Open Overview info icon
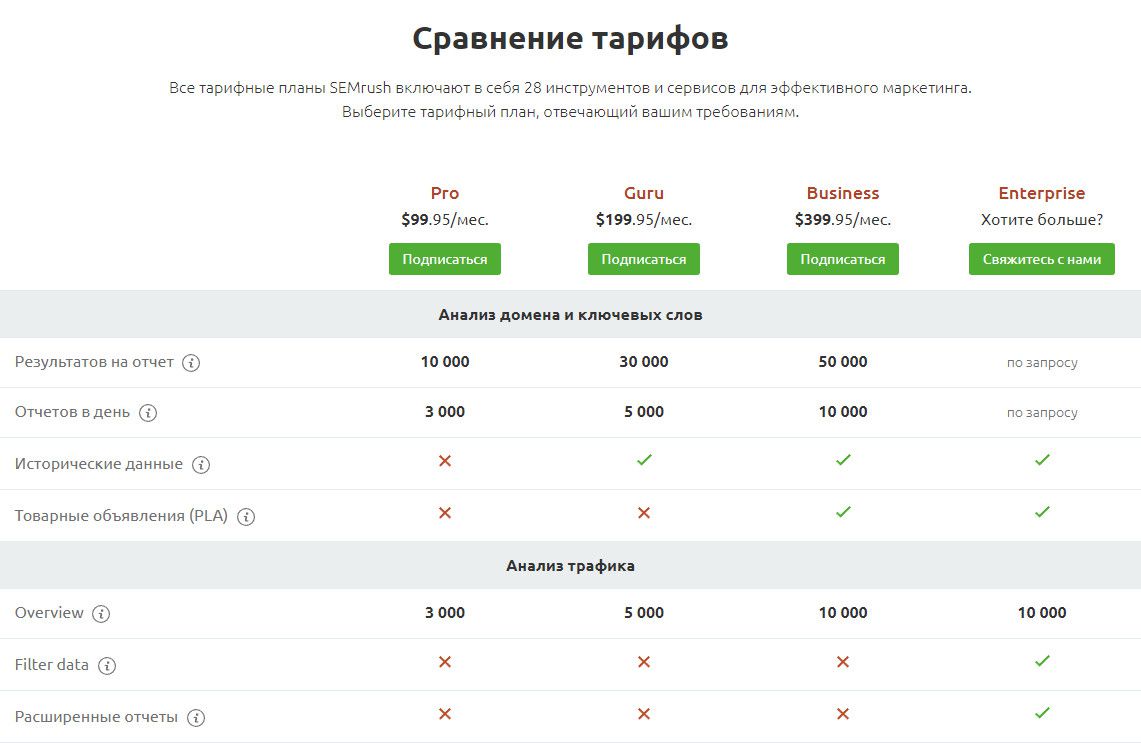Image resolution: width=1141 pixels, height=743 pixels. [101, 613]
